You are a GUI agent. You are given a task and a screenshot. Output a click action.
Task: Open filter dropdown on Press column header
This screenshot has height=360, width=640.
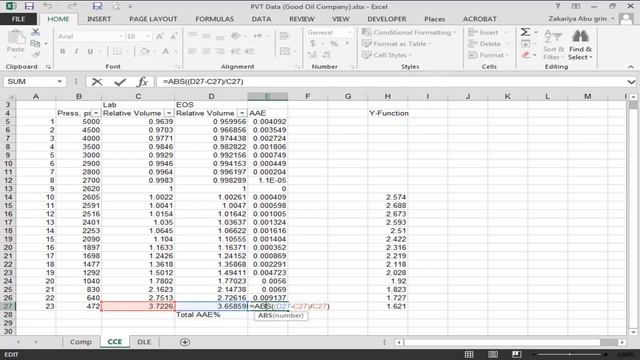tap(96, 113)
